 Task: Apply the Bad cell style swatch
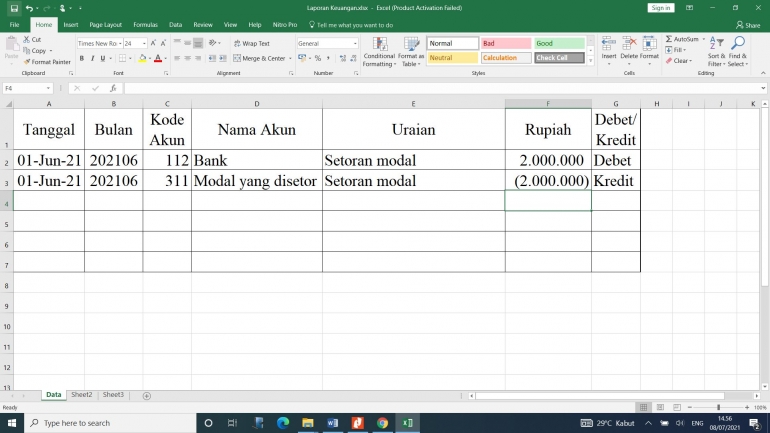[505, 44]
